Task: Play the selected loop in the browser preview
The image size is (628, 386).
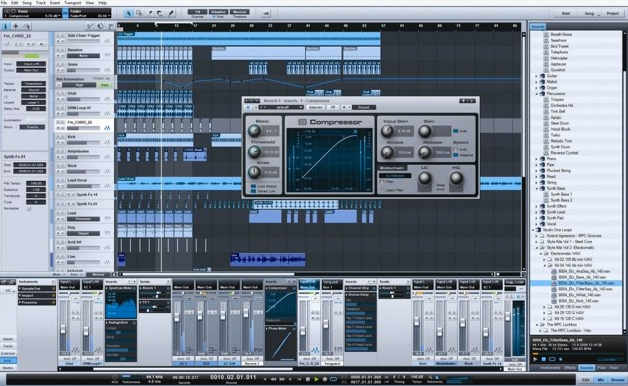Action: point(535,359)
